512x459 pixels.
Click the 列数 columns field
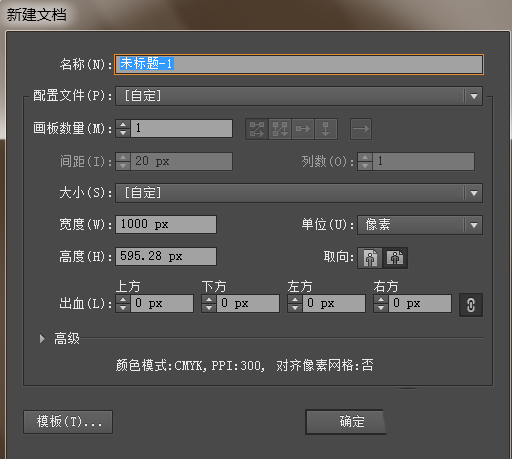[423, 162]
